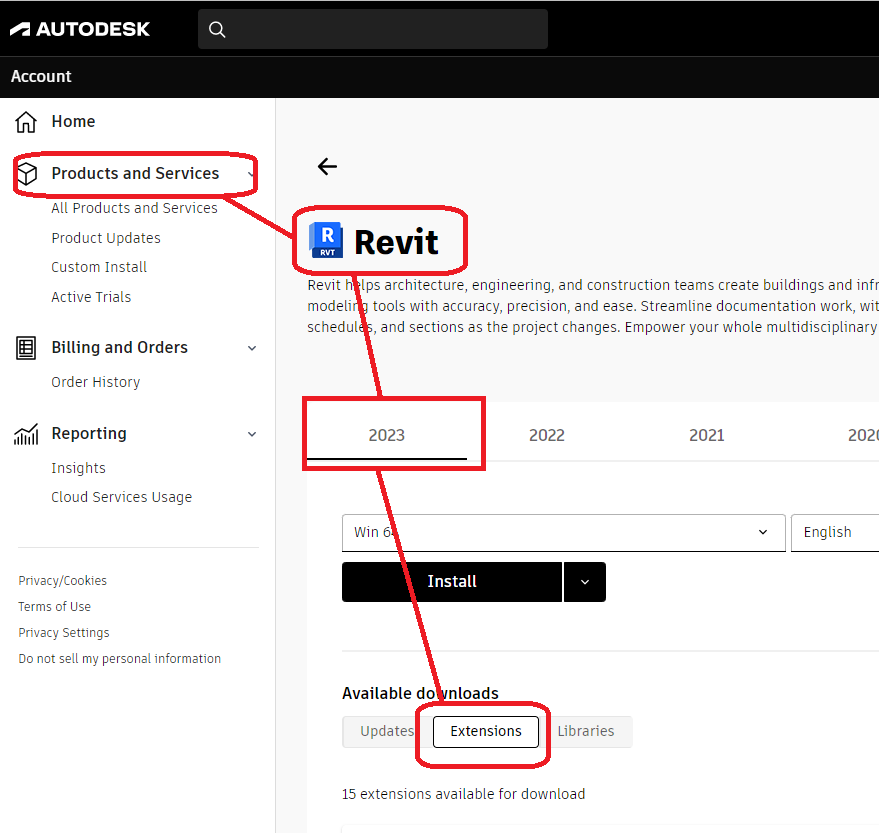
Task: Switch to the 2021 version tab
Action: 706,435
